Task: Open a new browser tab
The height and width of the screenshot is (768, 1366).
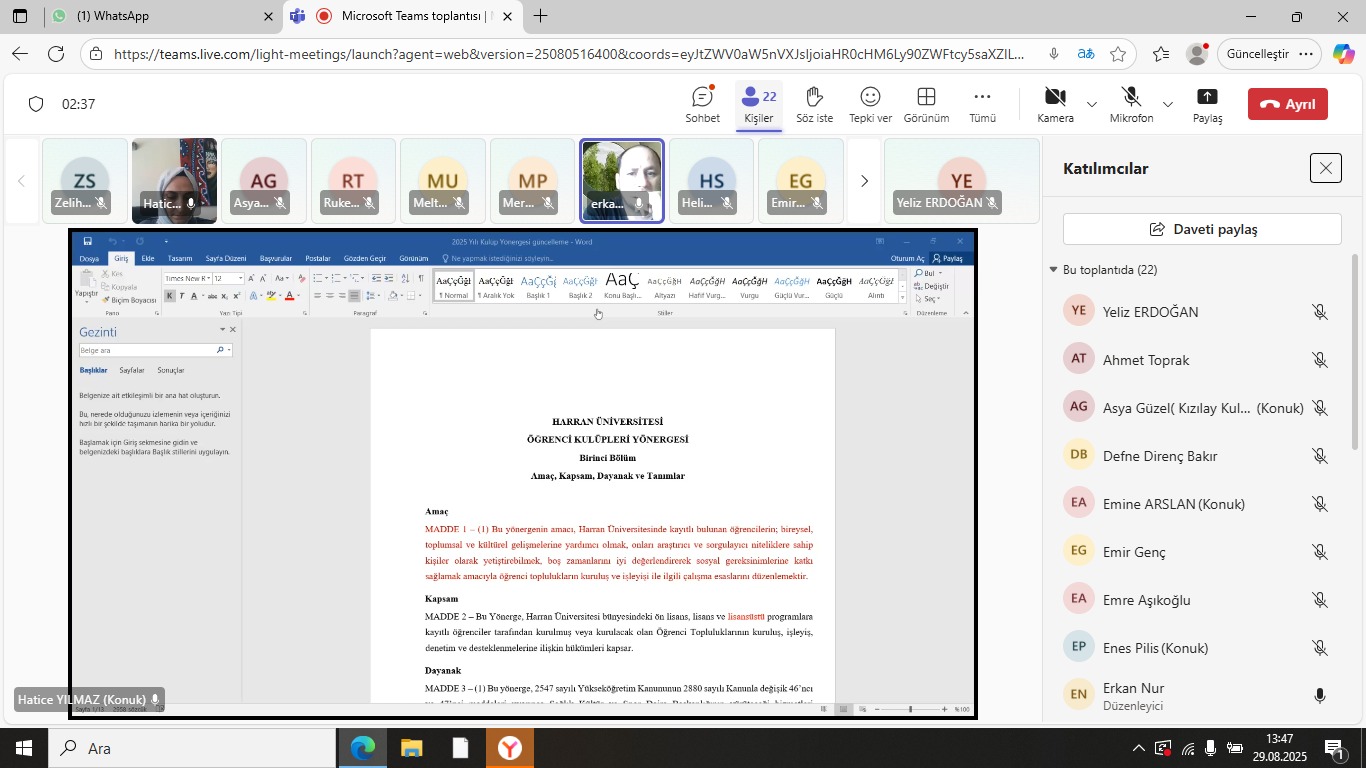Action: (540, 16)
